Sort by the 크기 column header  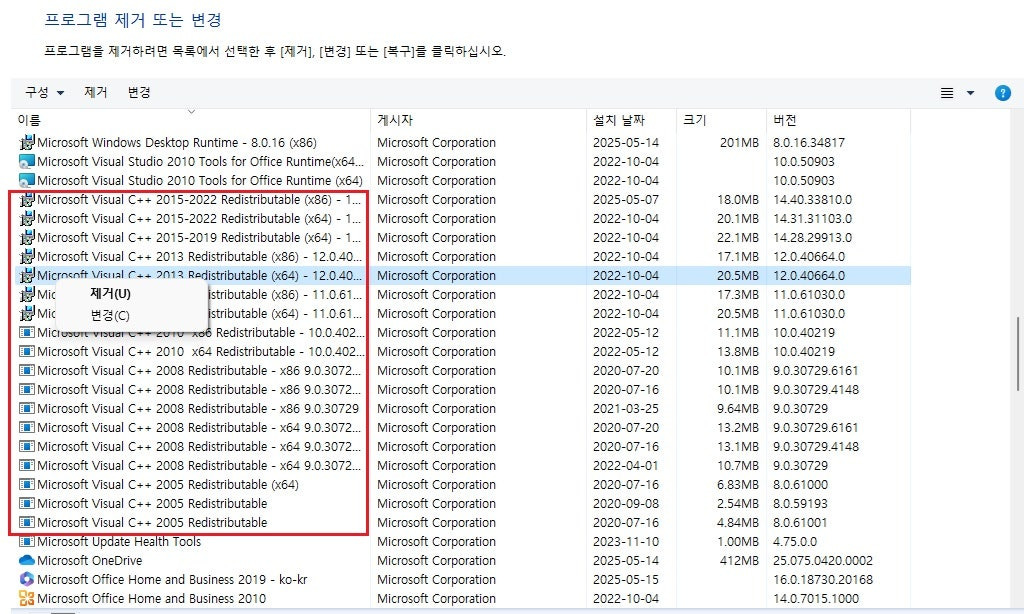click(x=694, y=120)
